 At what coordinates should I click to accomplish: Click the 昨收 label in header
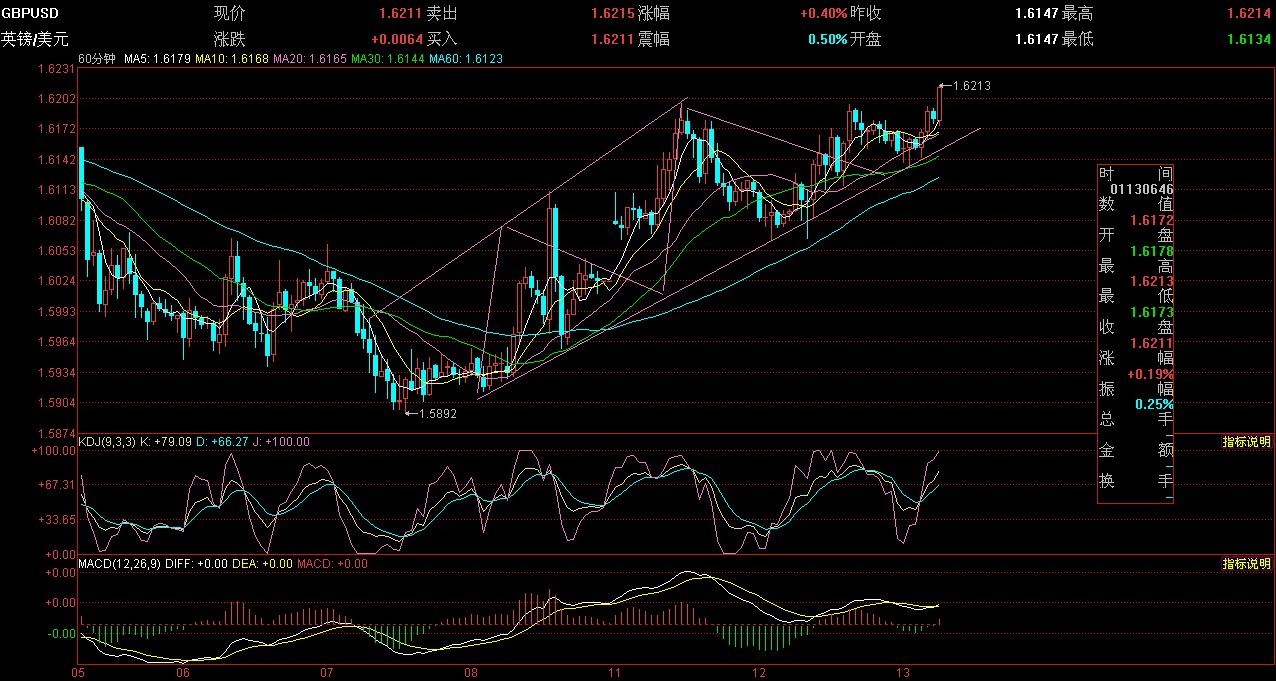tap(865, 15)
